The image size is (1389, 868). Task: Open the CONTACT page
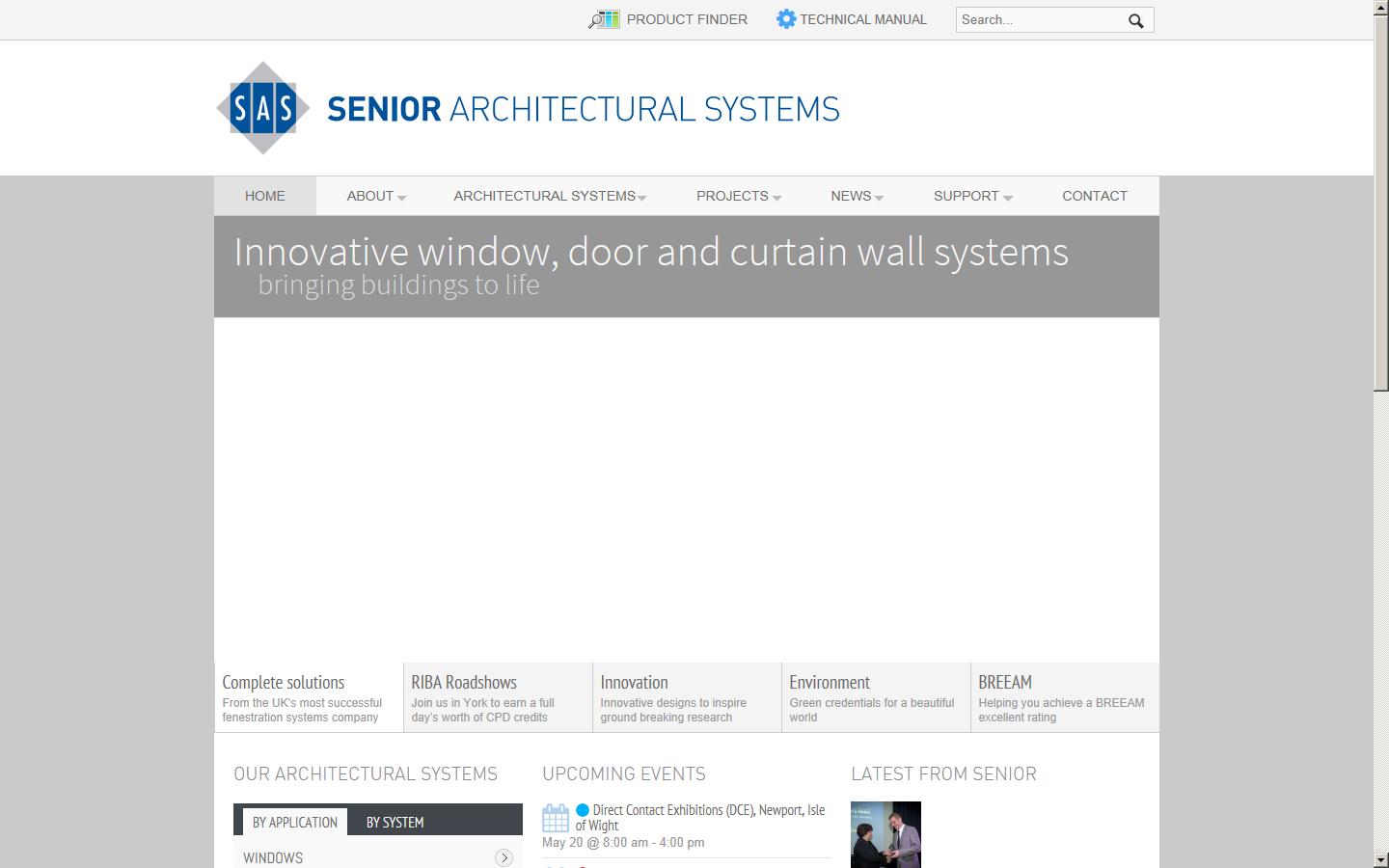pos(1095,196)
